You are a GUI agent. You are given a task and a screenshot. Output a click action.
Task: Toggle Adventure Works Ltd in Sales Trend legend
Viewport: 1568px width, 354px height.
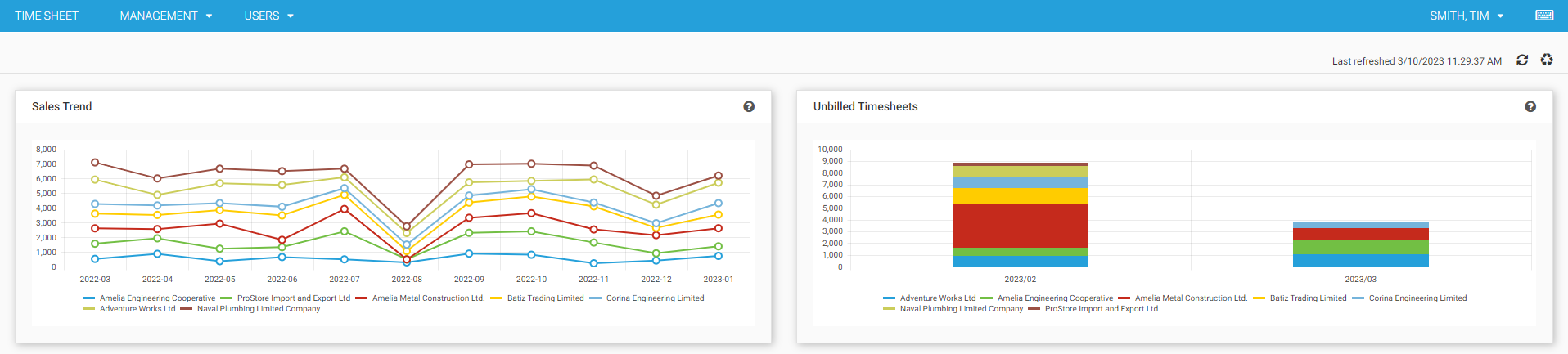tap(129, 309)
